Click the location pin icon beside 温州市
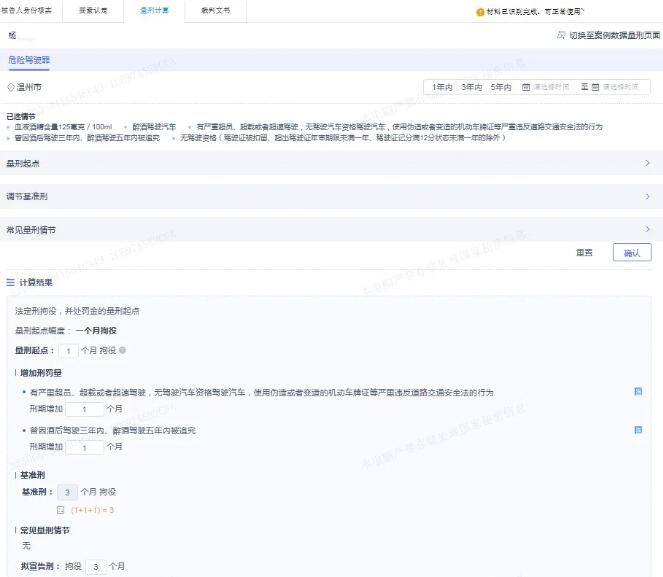 point(11,87)
